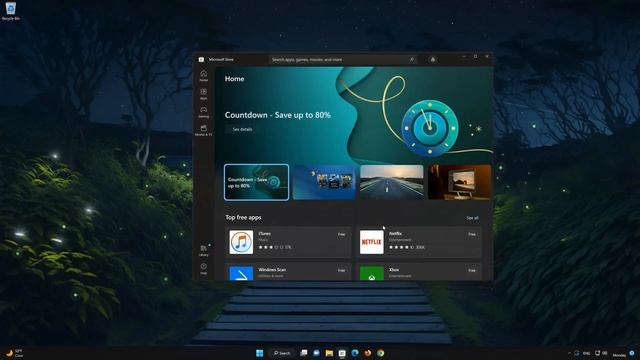
Task: Show hidden system tray icons
Action: coord(569,353)
